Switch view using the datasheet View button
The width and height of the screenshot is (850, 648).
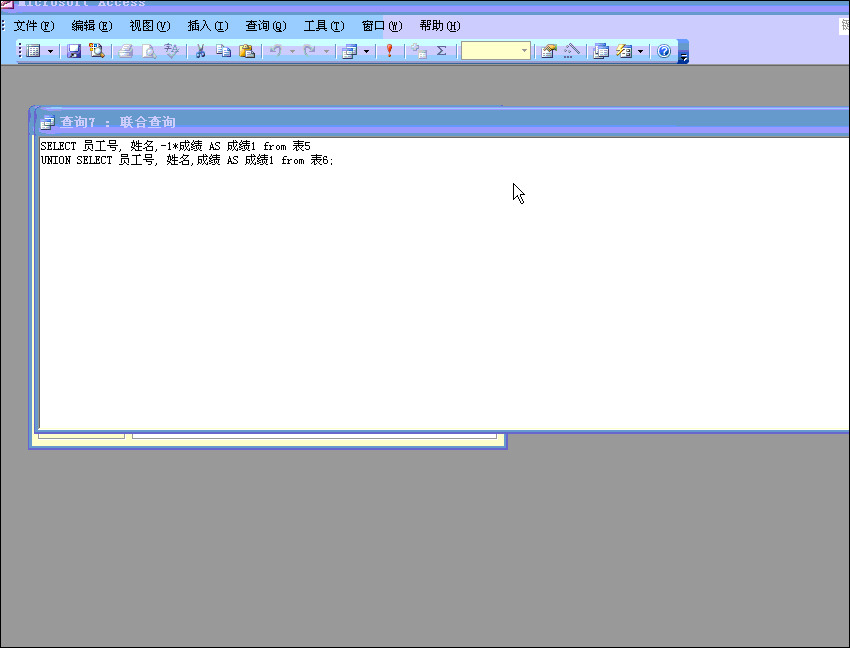pyautogui.click(x=33, y=51)
